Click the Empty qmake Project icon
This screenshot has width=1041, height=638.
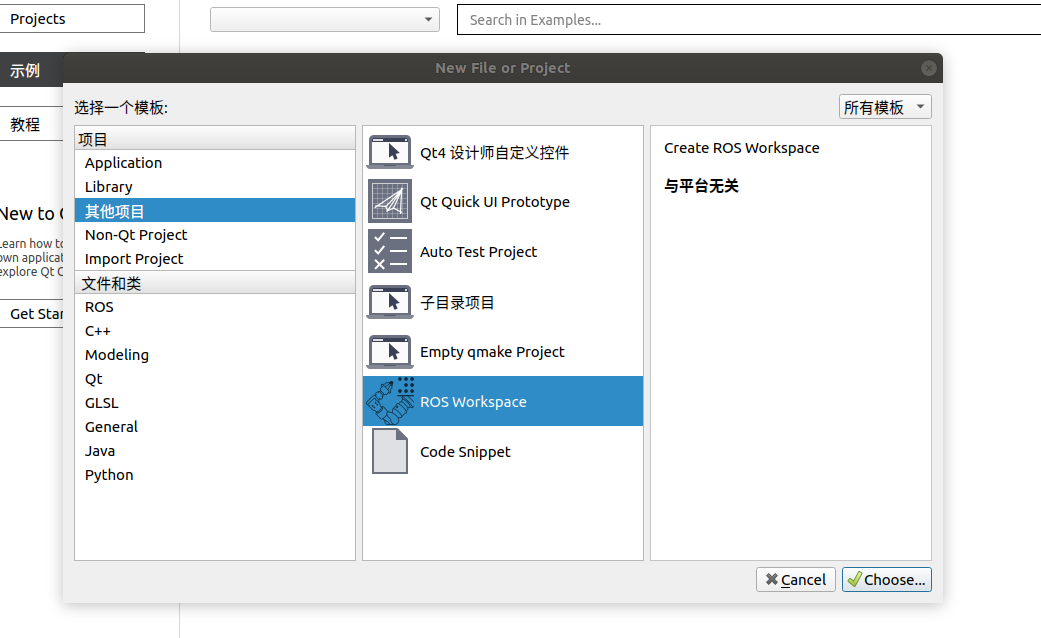tap(390, 352)
